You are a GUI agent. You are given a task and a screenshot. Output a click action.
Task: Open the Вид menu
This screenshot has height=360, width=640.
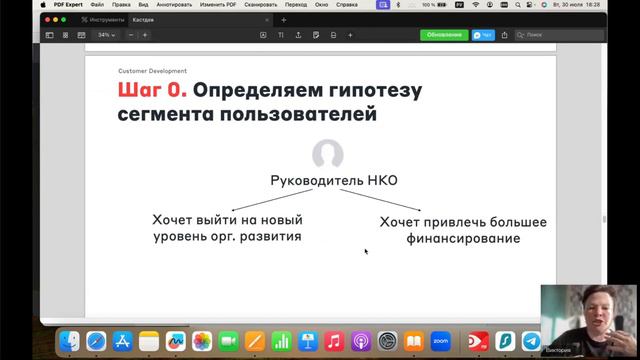(143, 4)
